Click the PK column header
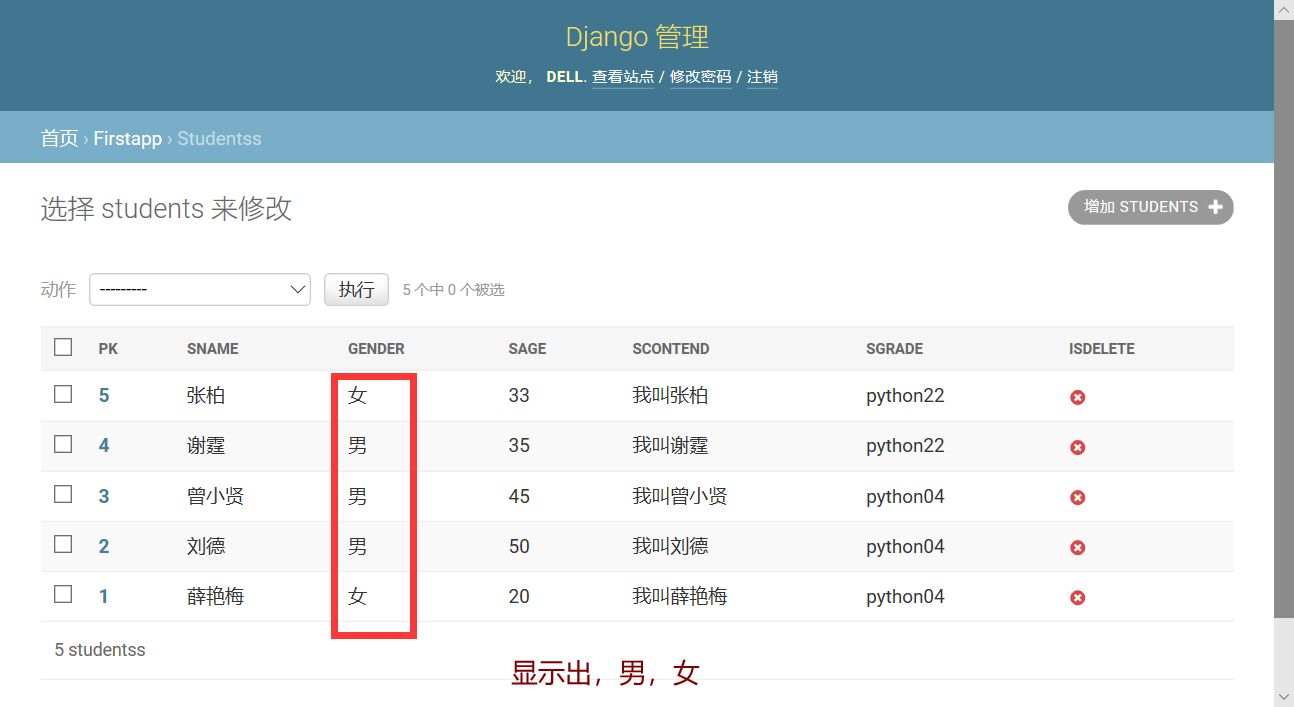This screenshot has width=1294, height=707. (108, 349)
